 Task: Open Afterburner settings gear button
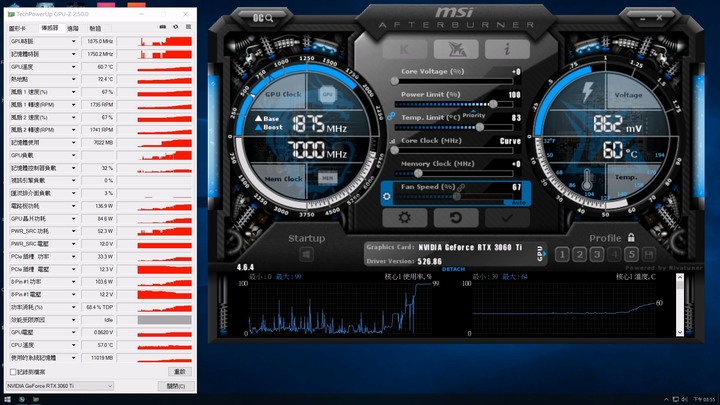(x=405, y=218)
